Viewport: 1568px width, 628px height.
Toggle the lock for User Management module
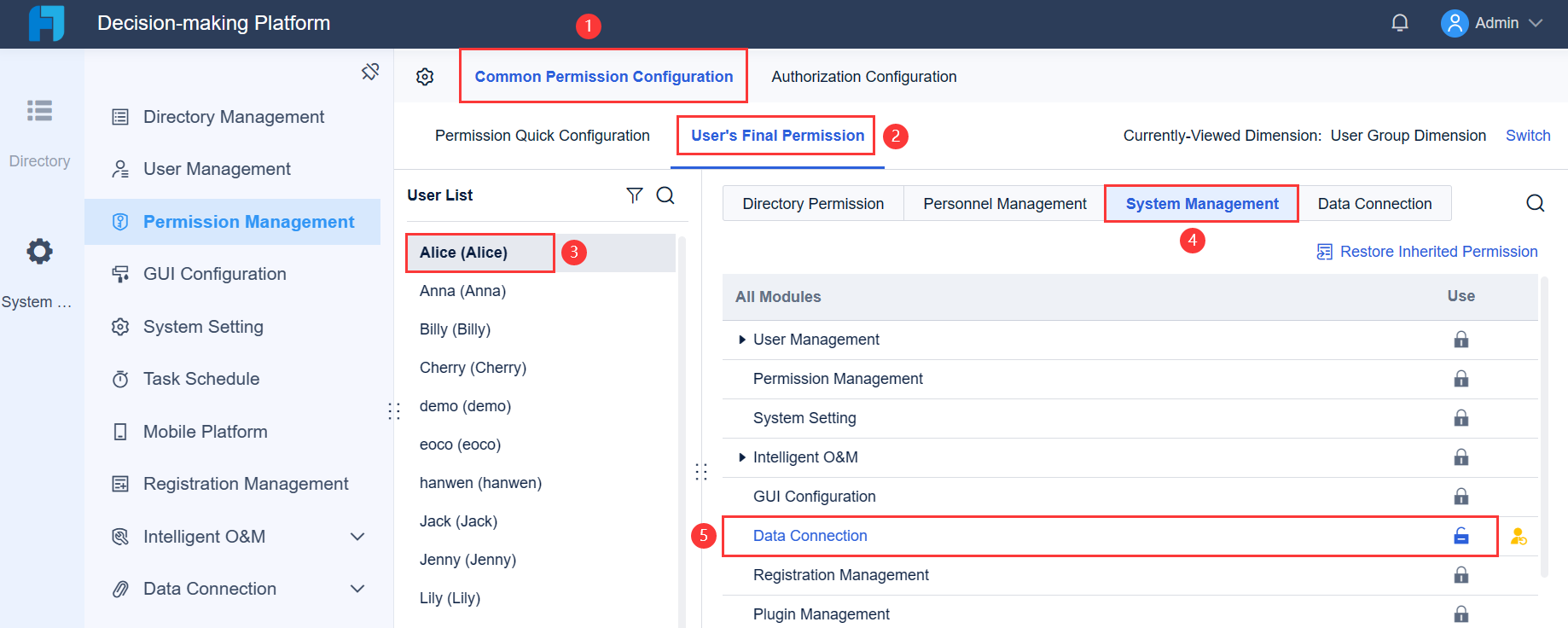point(1461,340)
